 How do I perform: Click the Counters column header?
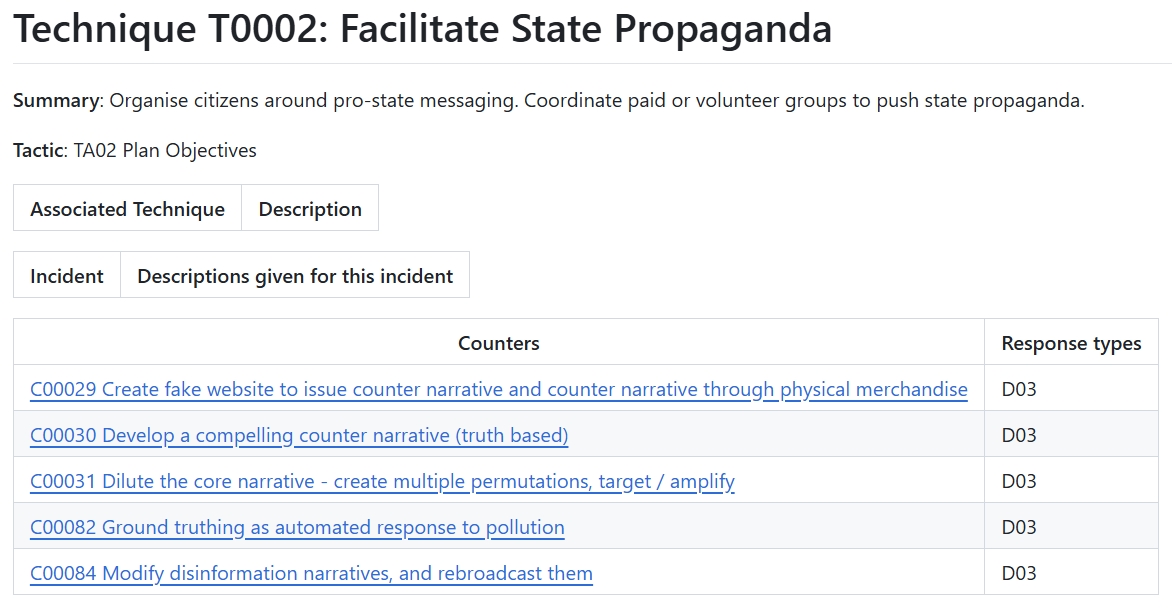(498, 343)
